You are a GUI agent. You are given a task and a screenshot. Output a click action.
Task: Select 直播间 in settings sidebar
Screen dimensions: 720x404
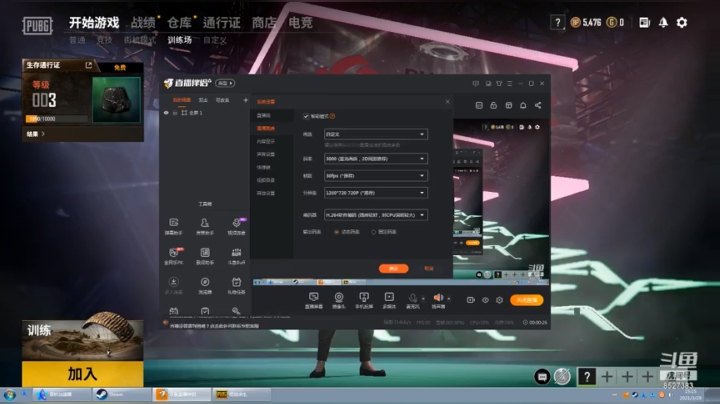click(x=264, y=115)
